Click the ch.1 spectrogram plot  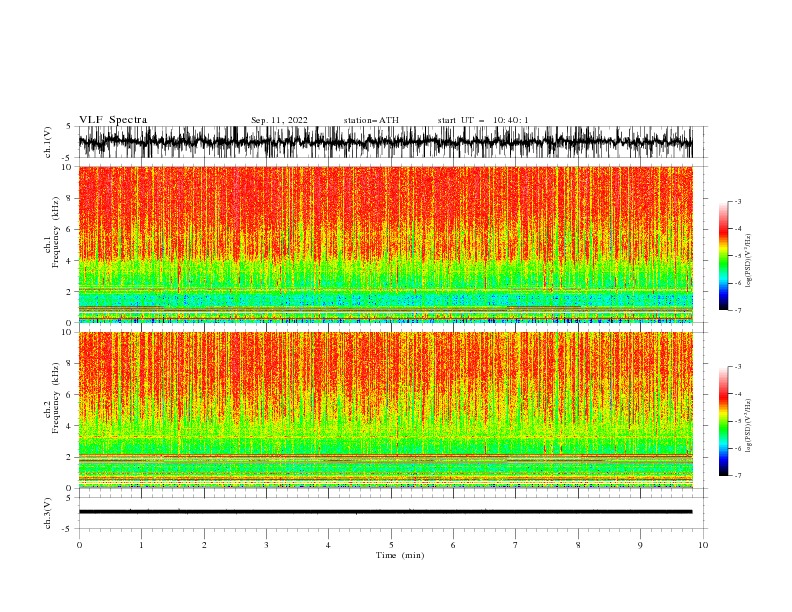[x=385, y=244]
